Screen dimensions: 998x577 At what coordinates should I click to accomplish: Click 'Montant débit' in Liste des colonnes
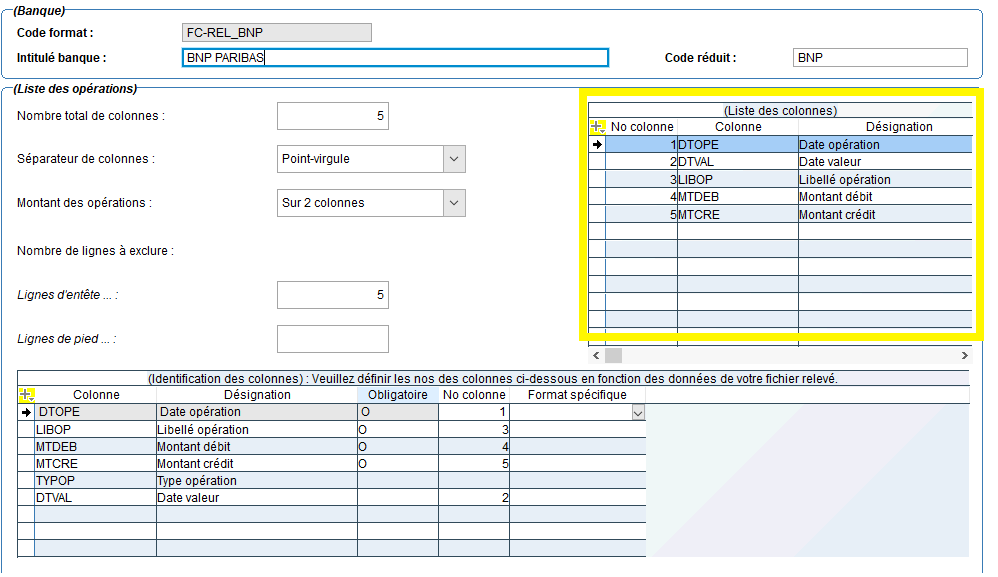pyautogui.click(x=885, y=197)
